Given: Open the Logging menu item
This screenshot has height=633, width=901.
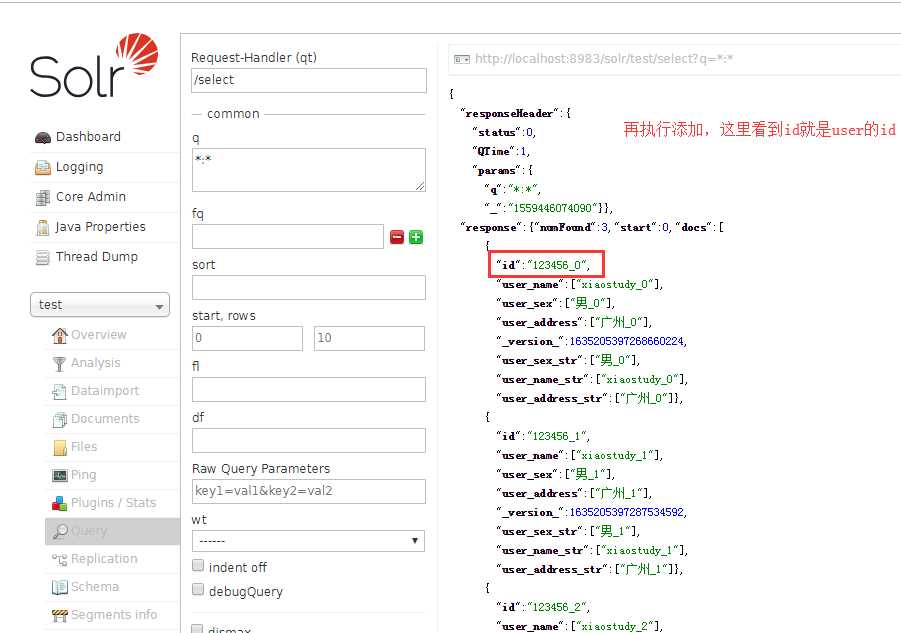Looking at the screenshot, I should (79, 167).
